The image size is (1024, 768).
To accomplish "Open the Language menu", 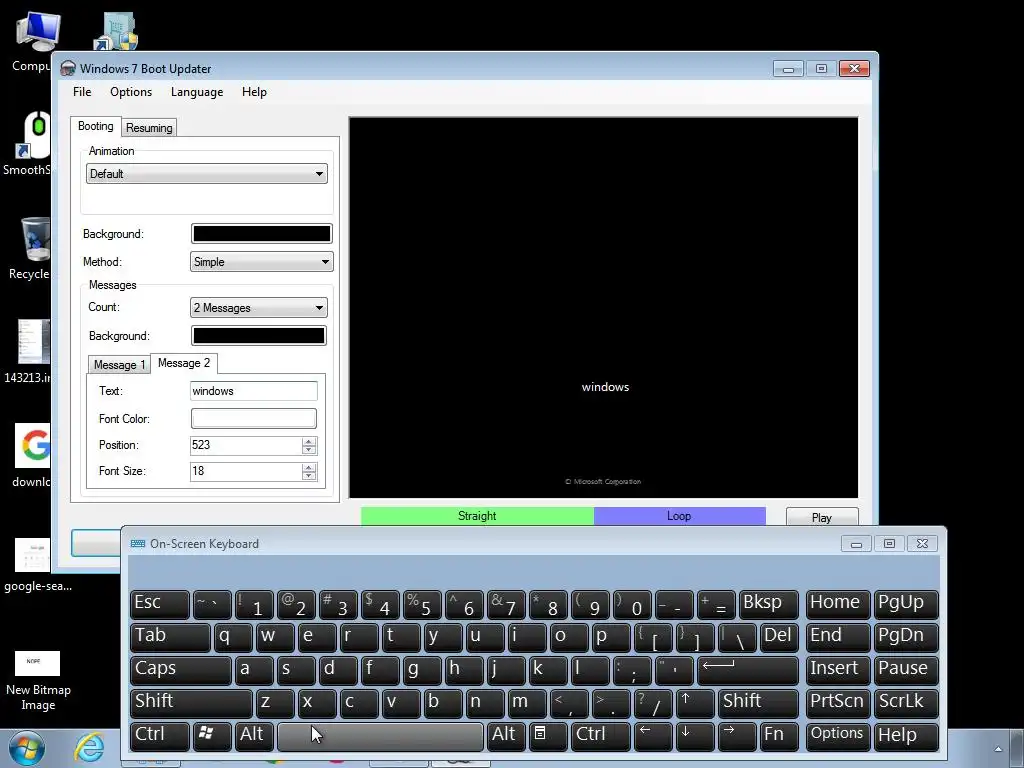I will [x=197, y=92].
